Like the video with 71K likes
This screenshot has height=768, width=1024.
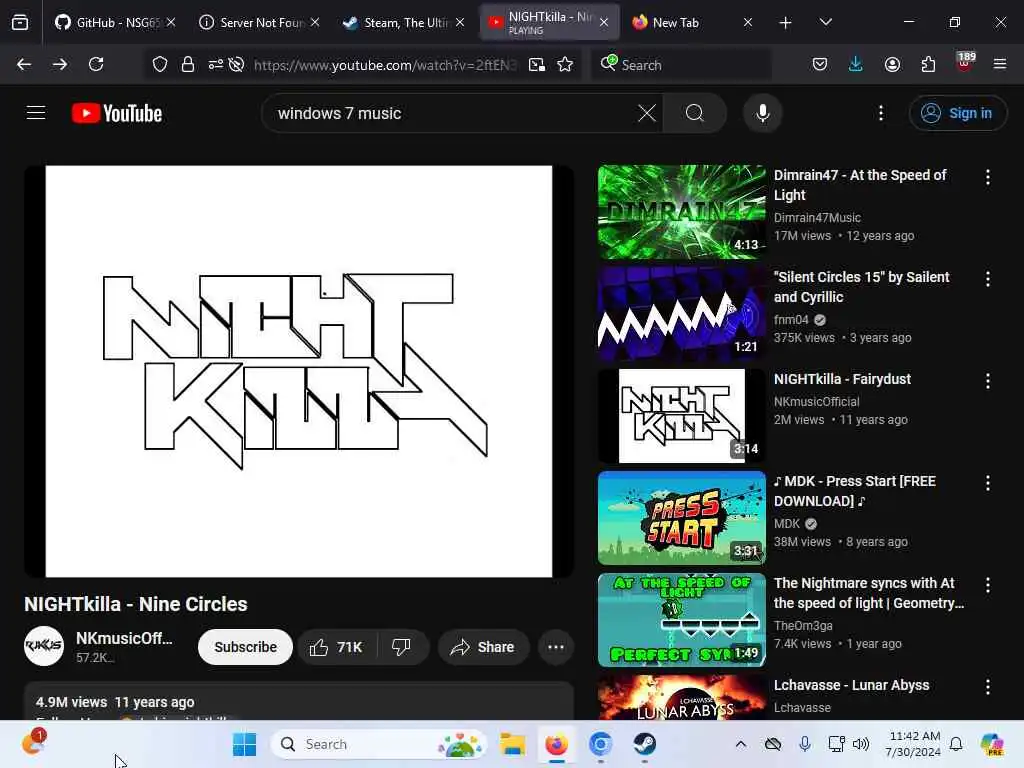click(337, 647)
